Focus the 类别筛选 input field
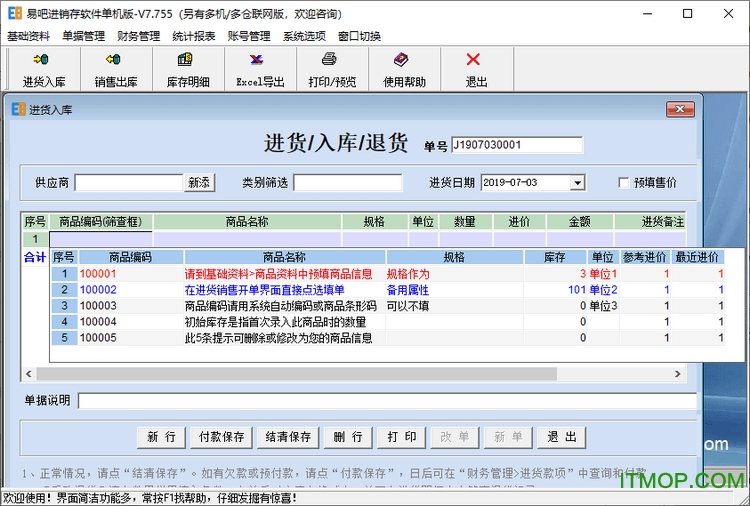This screenshot has width=750, height=506. 348,183
